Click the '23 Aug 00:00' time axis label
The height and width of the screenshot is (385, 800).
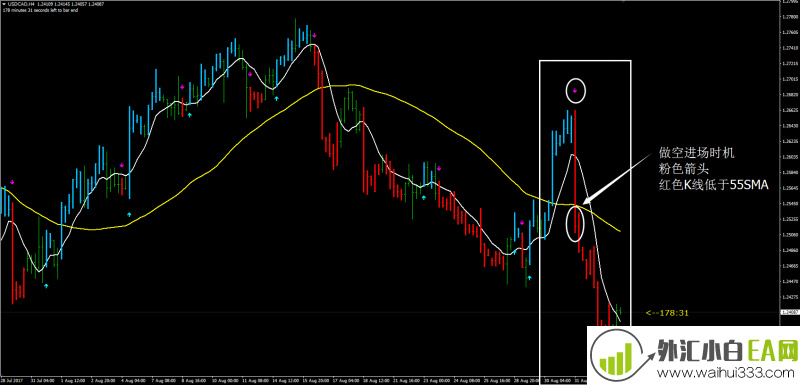[x=436, y=380]
